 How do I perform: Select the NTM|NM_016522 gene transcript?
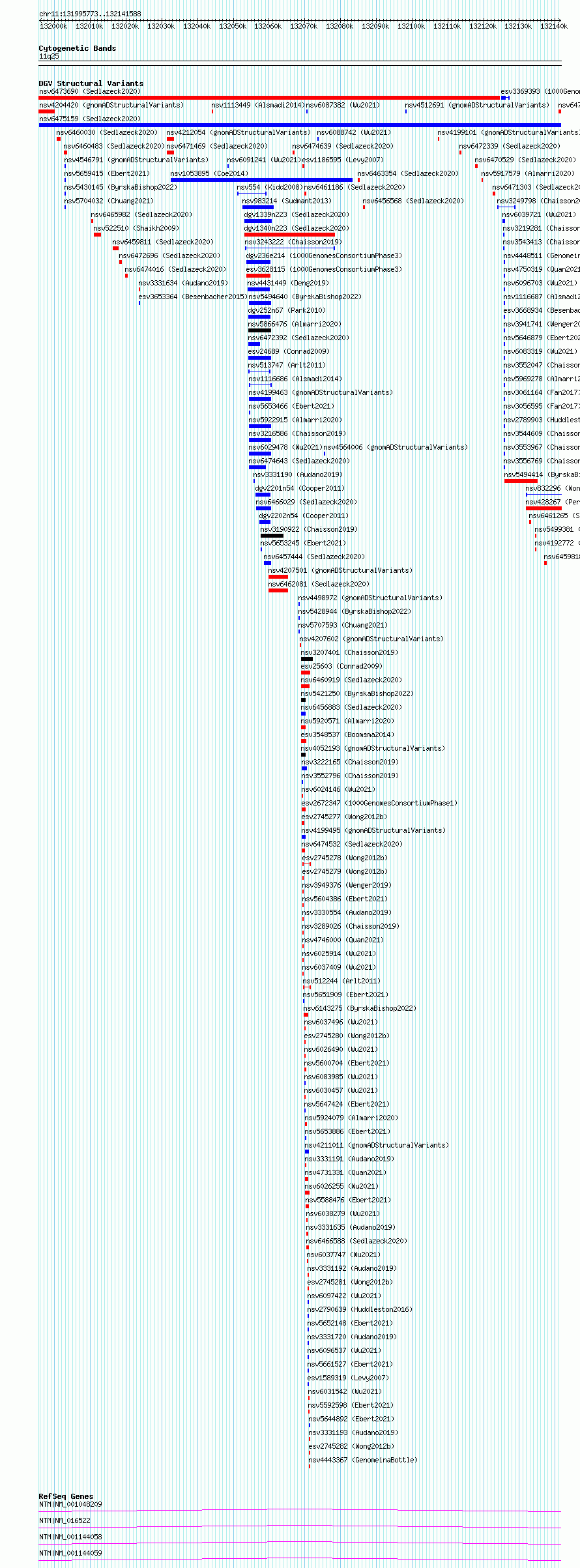point(65,1520)
